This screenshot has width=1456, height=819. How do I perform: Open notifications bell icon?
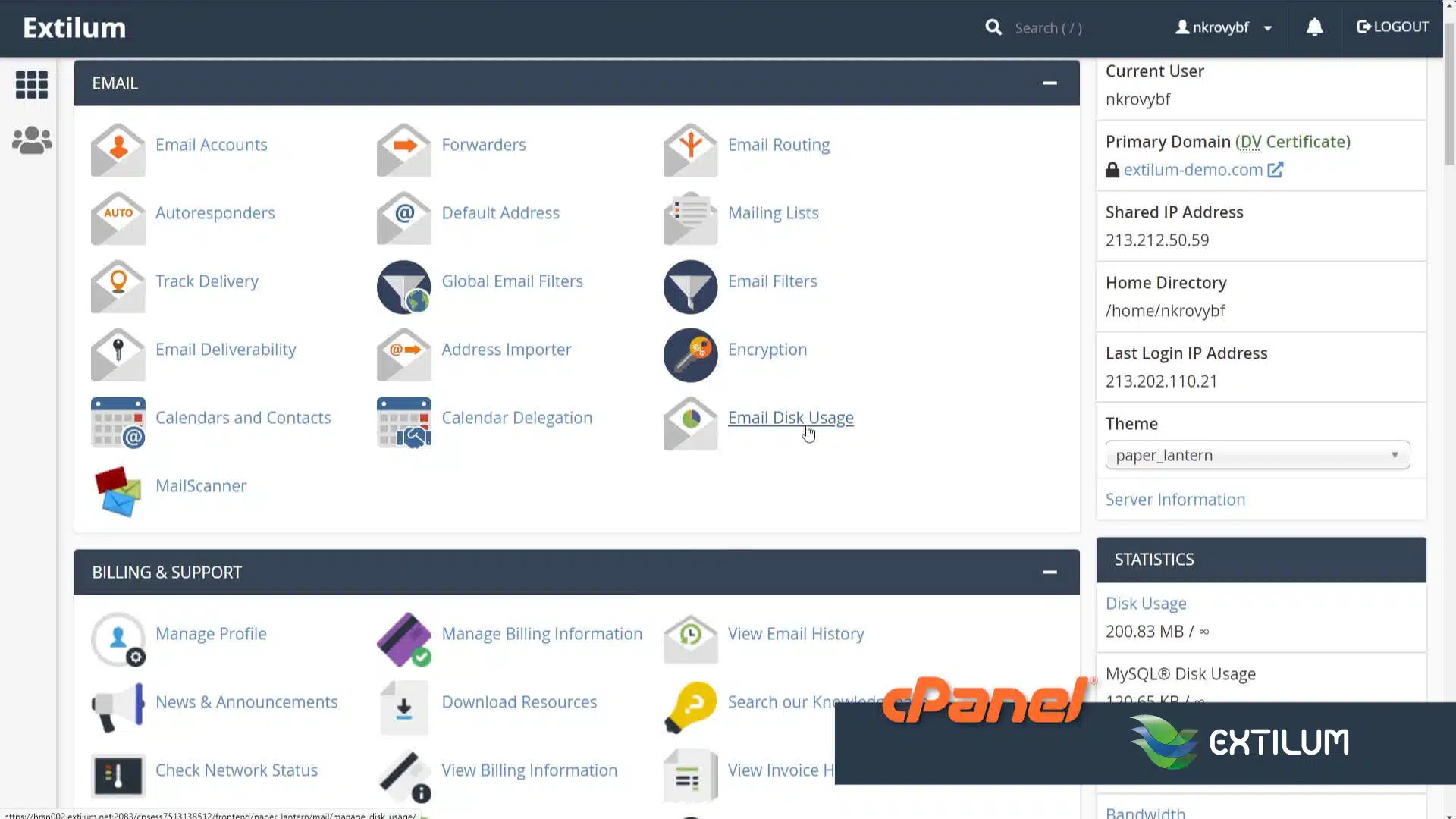tap(1314, 27)
